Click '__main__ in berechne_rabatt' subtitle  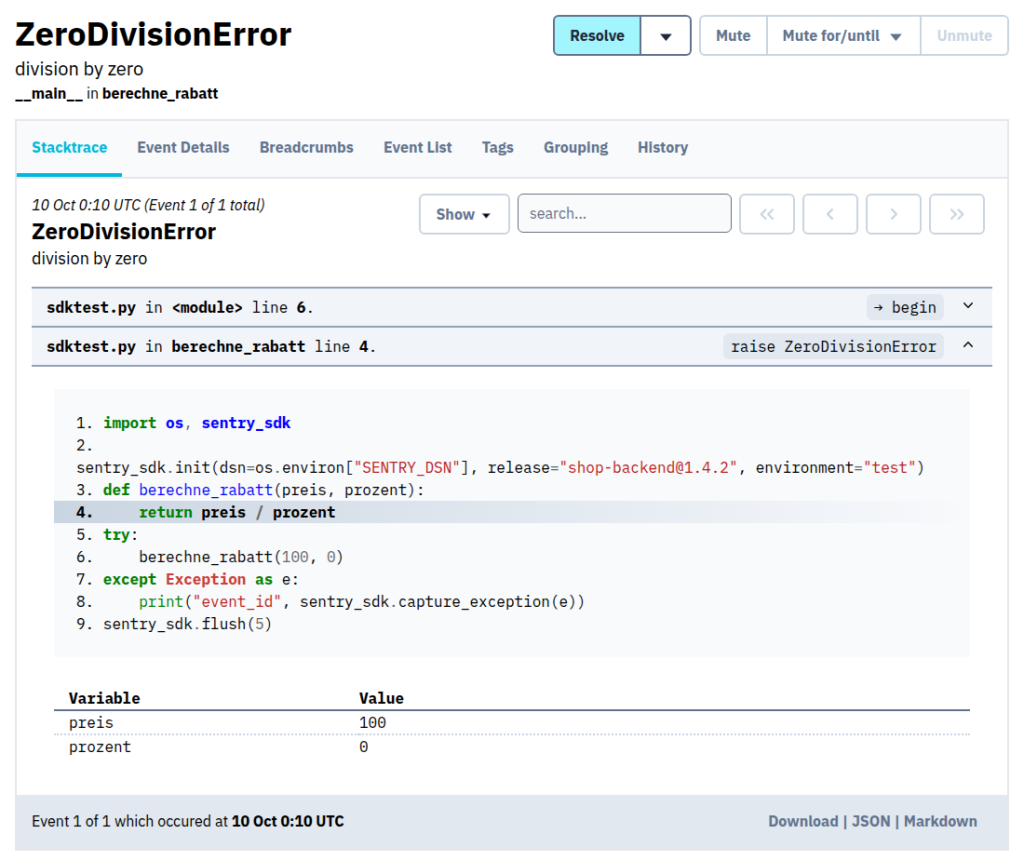[x=117, y=93]
